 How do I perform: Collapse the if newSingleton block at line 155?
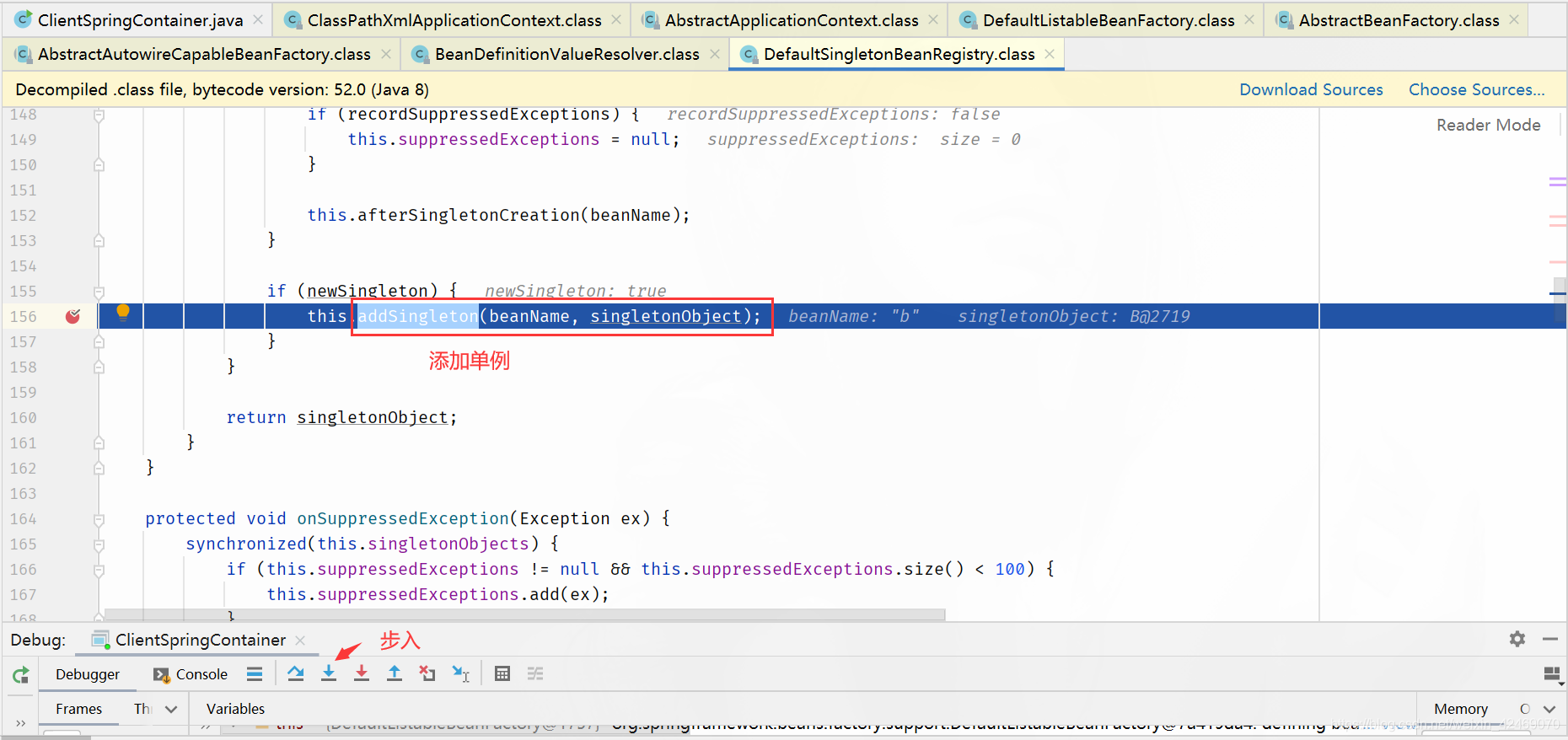pos(99,292)
